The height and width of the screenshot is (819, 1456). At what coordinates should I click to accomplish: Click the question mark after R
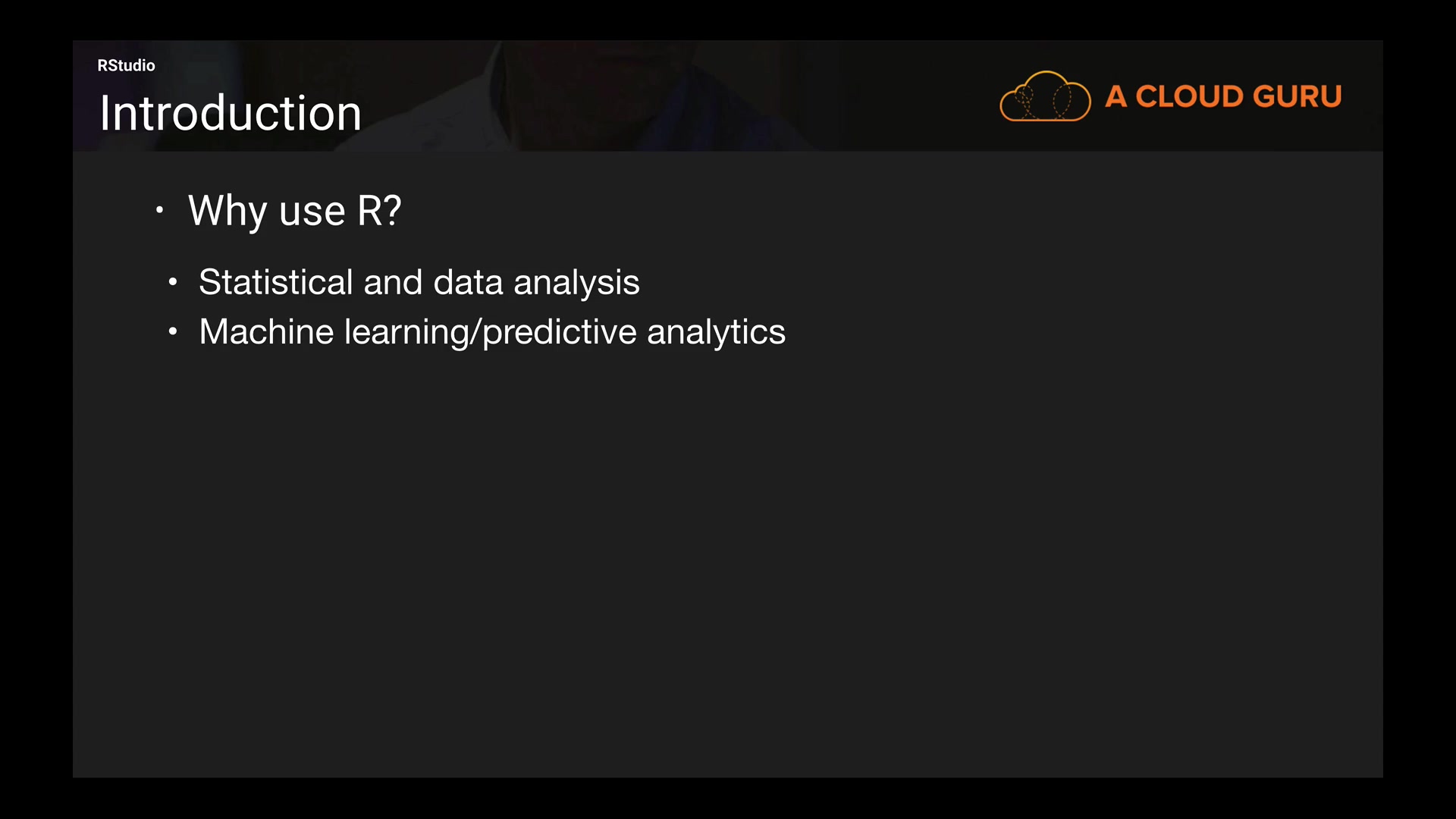[393, 210]
